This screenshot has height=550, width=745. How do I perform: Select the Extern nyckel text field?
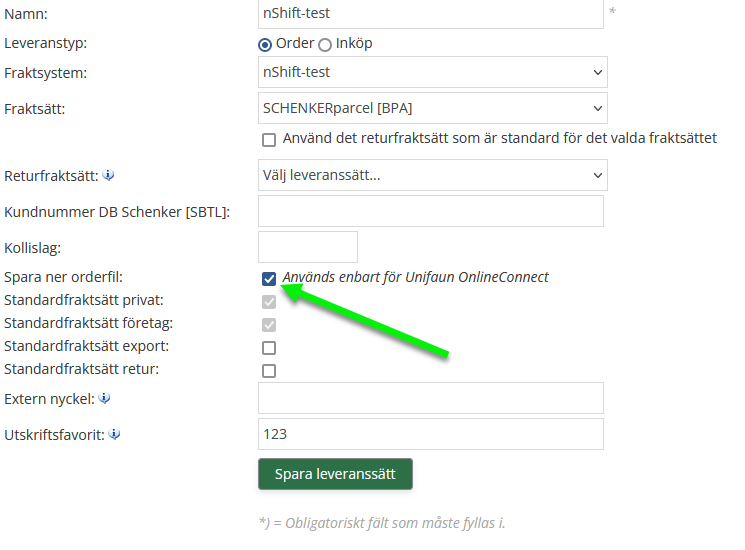point(430,398)
